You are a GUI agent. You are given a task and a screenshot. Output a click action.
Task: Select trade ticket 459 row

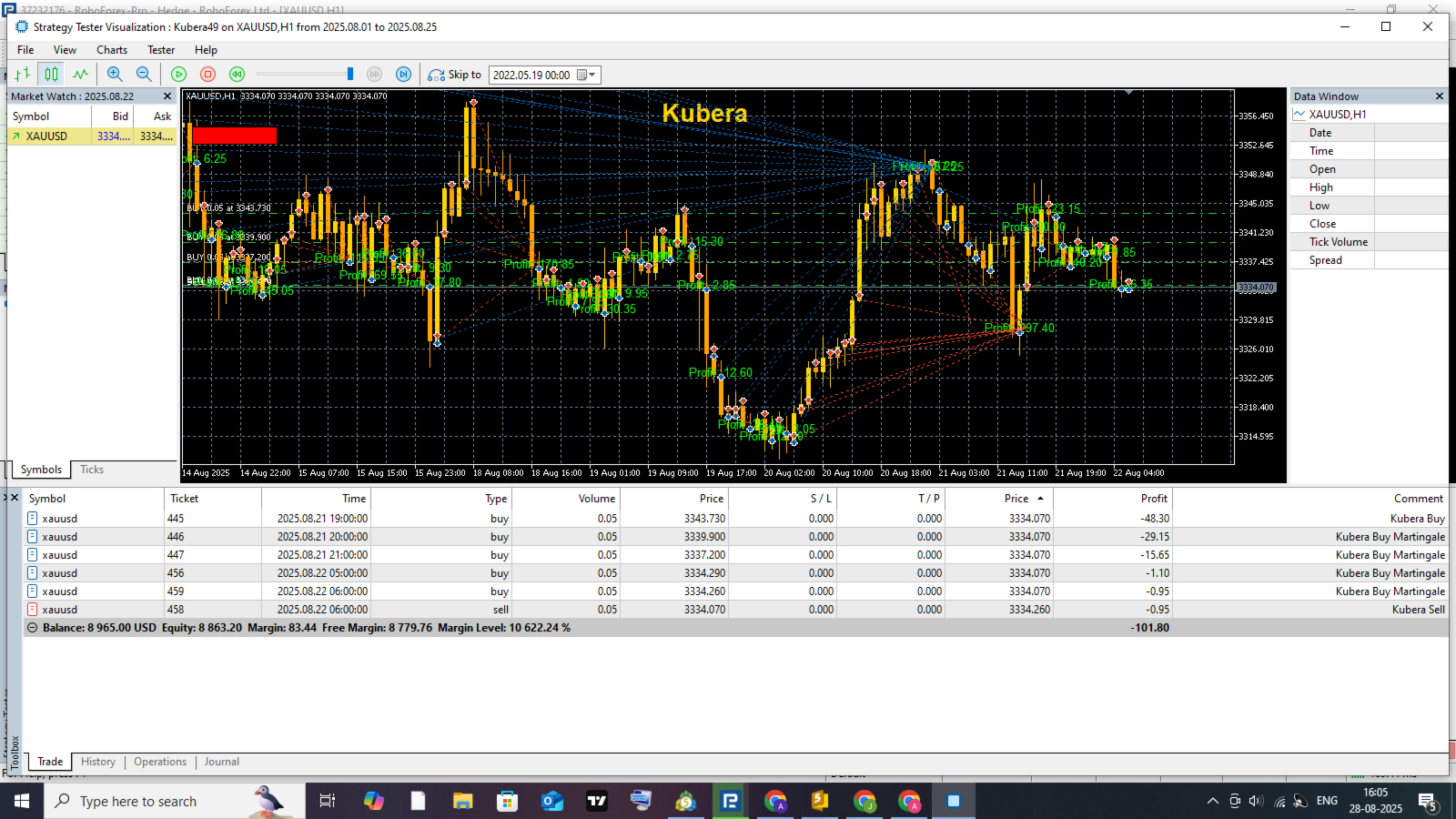735,591
